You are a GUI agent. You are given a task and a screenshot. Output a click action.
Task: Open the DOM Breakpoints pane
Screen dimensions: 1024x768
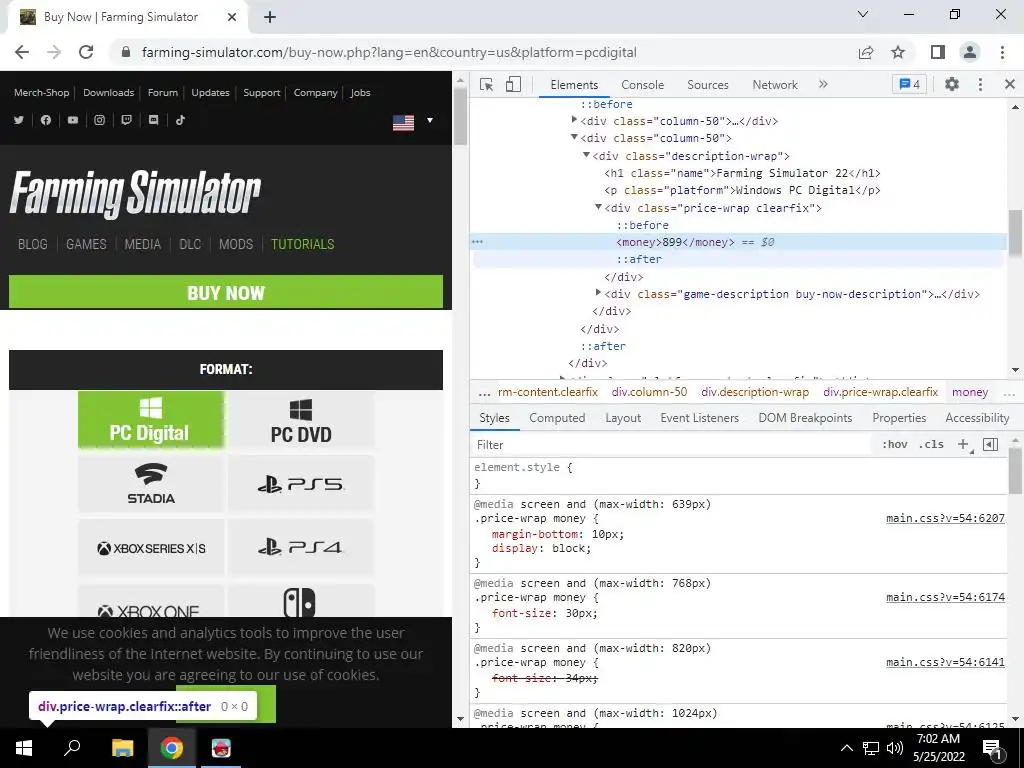pos(805,418)
